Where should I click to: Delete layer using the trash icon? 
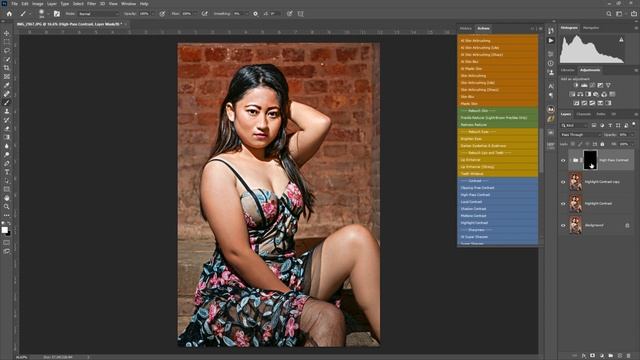tap(629, 356)
